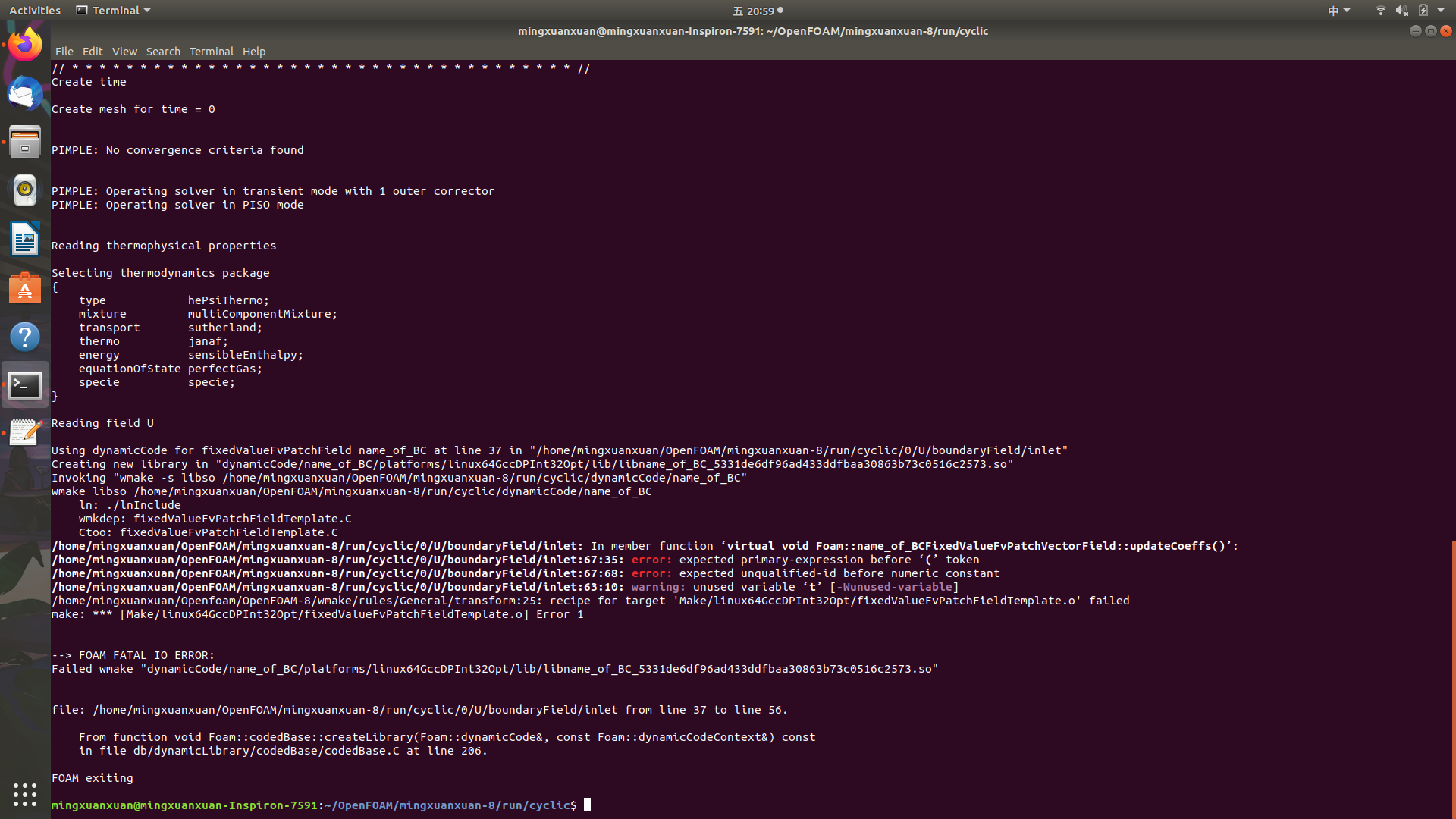Launch Thunderbird mail from the dock
This screenshot has width=1456, height=819.
(x=25, y=93)
